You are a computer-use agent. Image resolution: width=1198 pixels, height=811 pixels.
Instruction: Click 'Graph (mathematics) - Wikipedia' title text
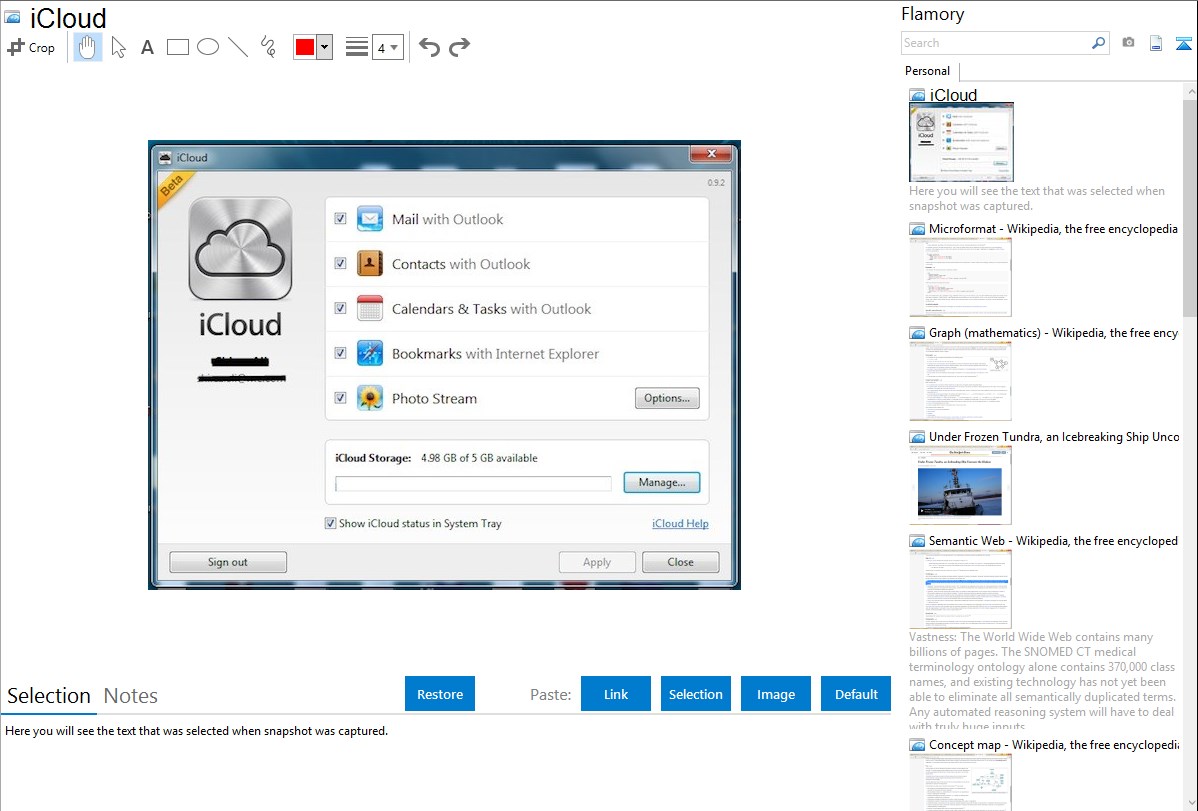coord(1053,333)
